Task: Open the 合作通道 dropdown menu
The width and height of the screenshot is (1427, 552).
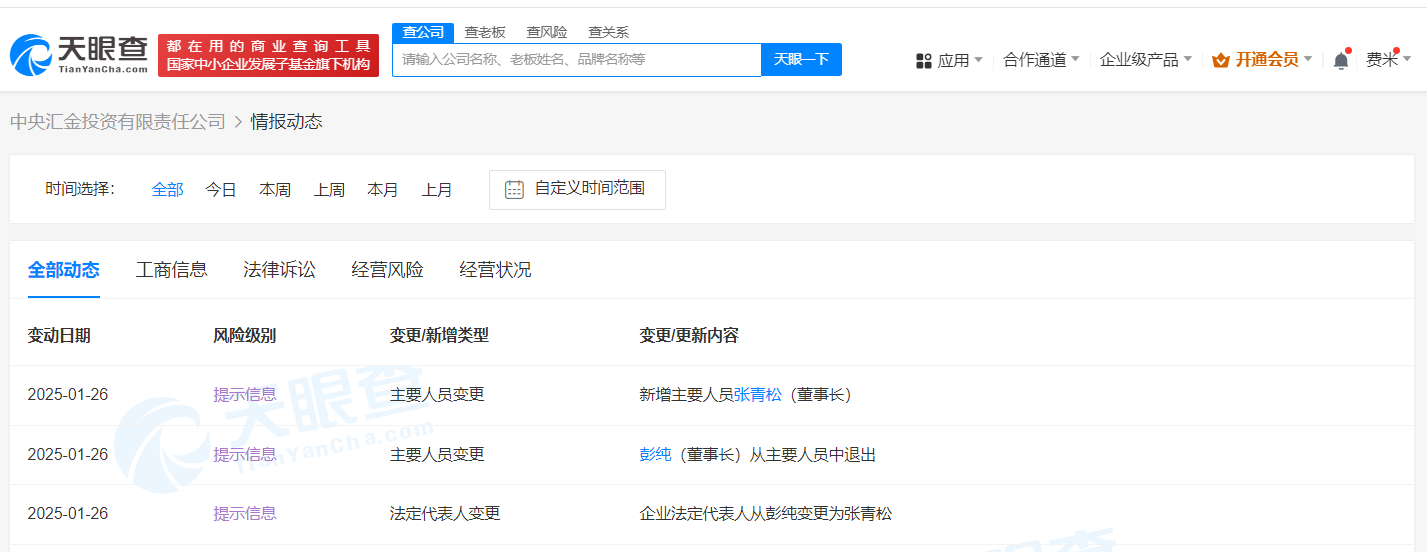Action: coord(1041,60)
